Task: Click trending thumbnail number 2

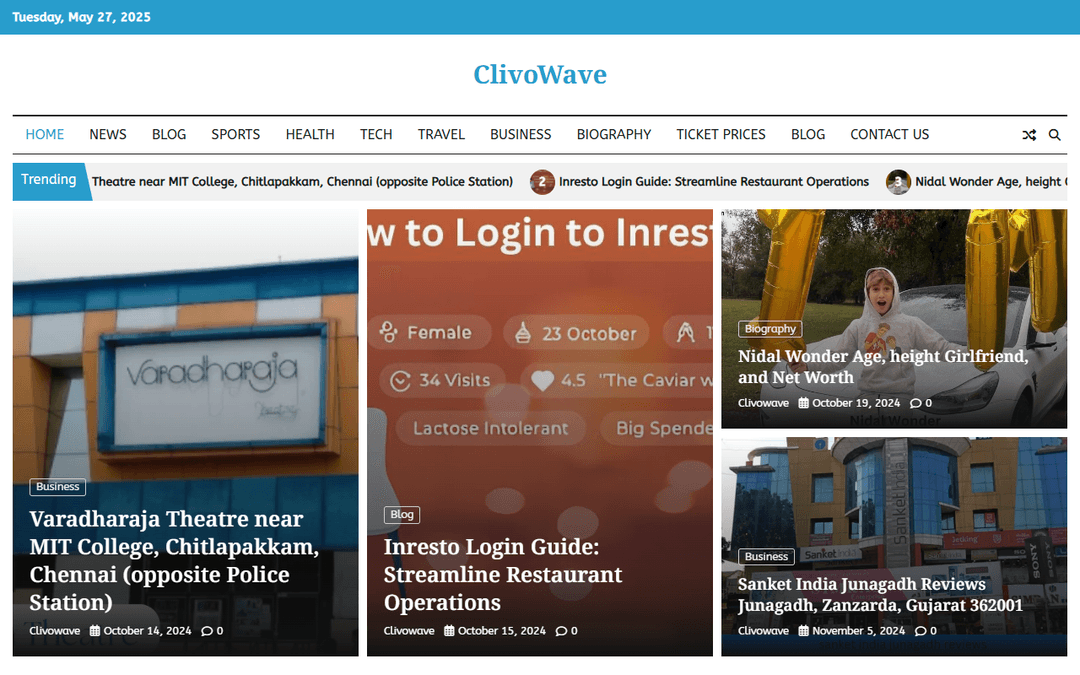Action: 542,182
